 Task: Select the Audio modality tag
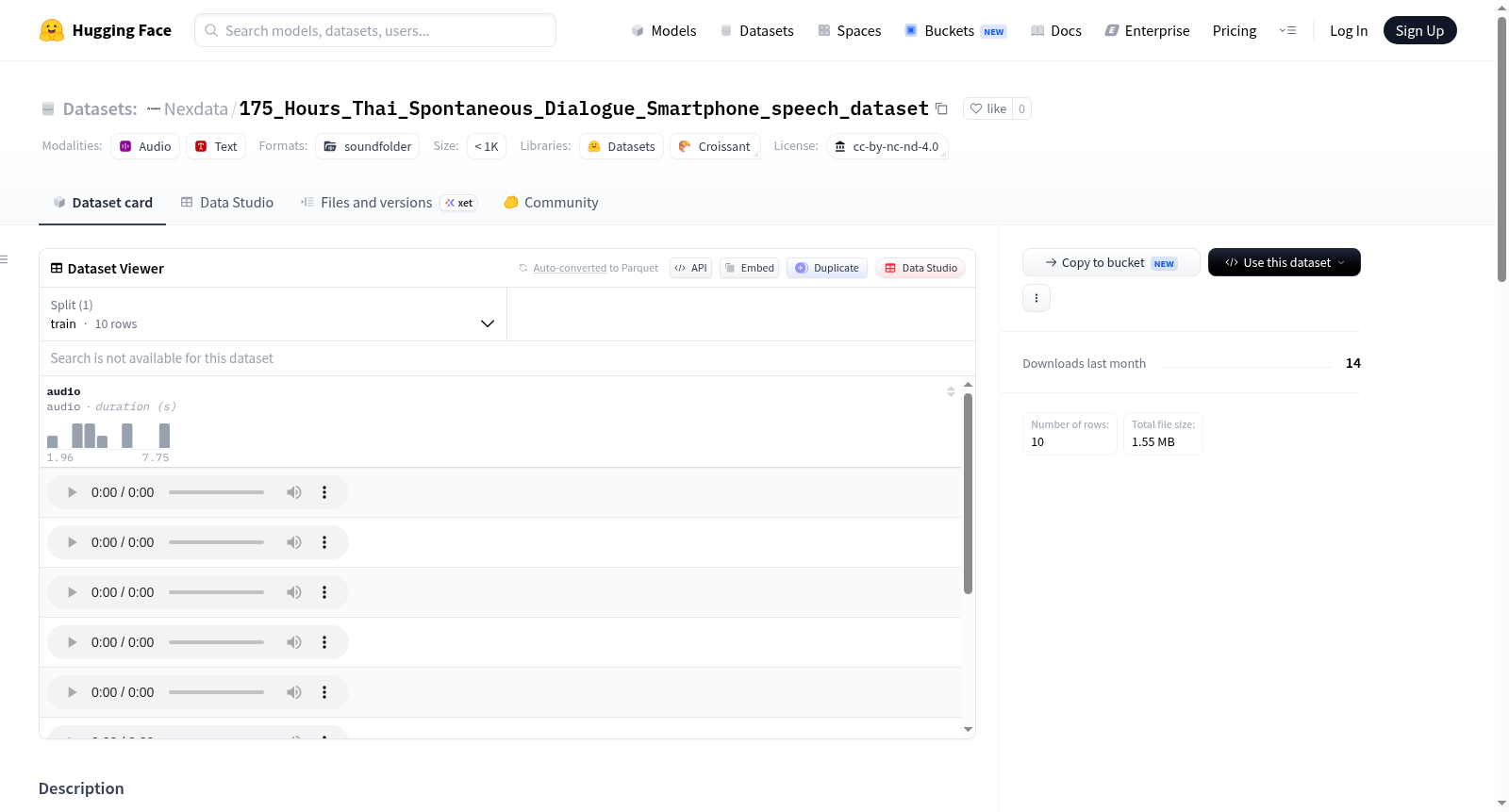pyautogui.click(x=145, y=146)
